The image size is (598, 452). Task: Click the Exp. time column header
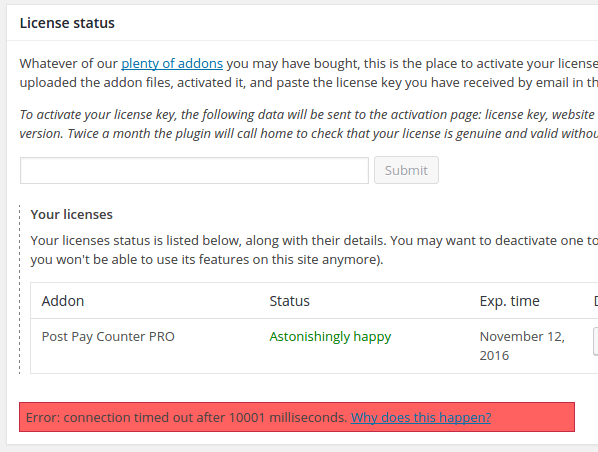coord(510,301)
